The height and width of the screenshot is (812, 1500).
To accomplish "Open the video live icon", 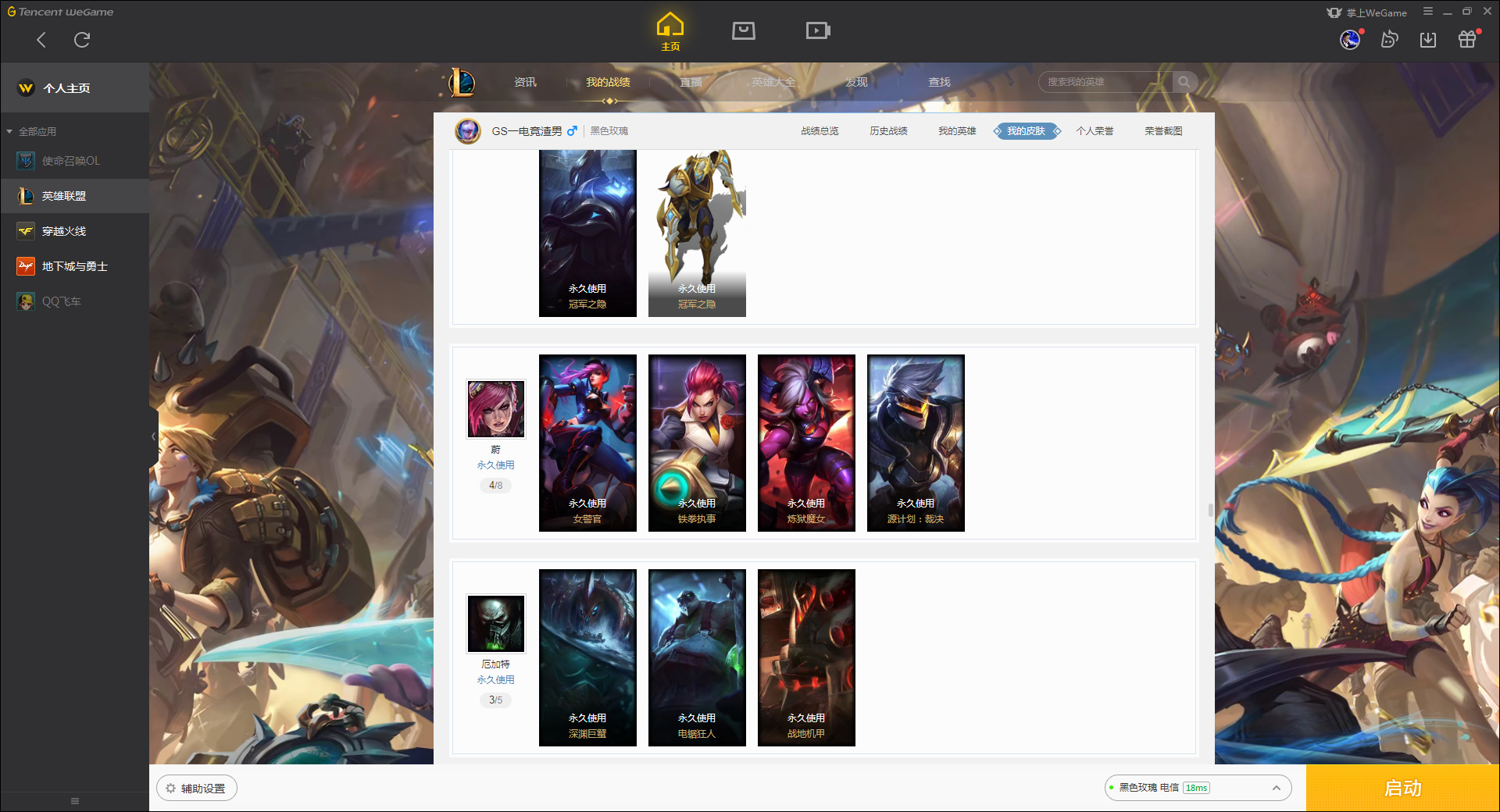I will [x=818, y=30].
